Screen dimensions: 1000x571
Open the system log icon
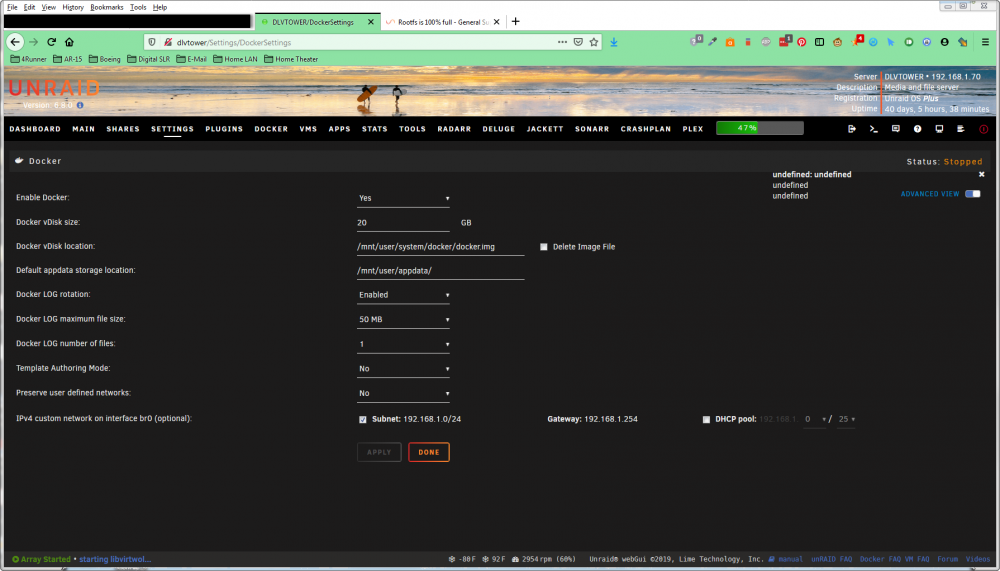pos(960,129)
